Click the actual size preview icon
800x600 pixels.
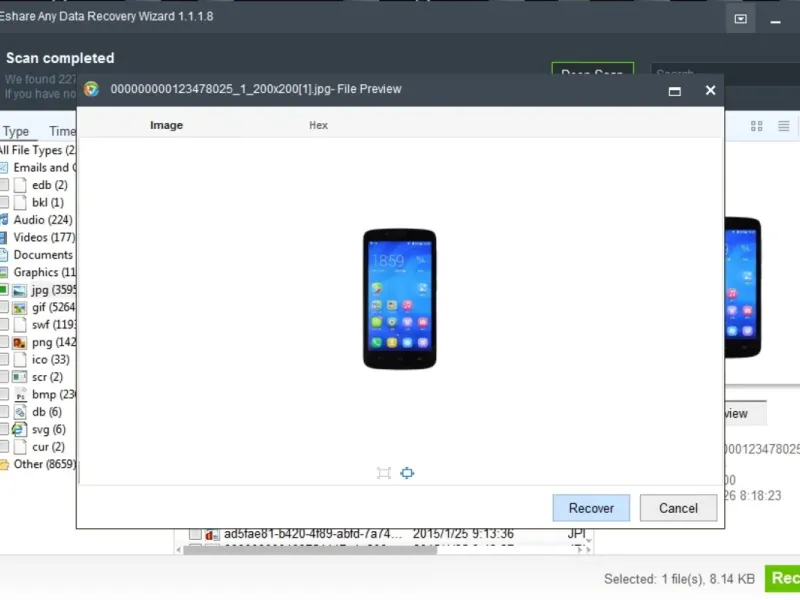pos(384,473)
